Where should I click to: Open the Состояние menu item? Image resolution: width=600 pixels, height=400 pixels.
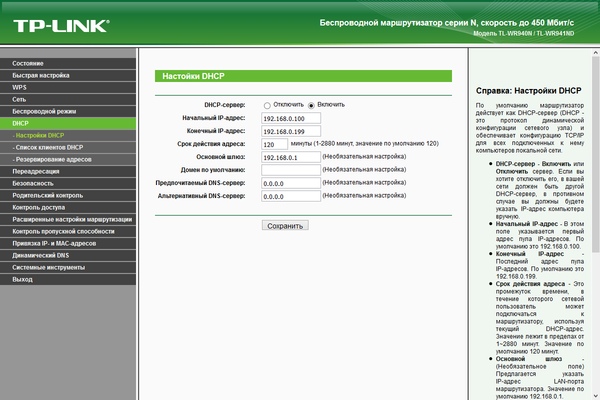pyautogui.click(x=68, y=64)
